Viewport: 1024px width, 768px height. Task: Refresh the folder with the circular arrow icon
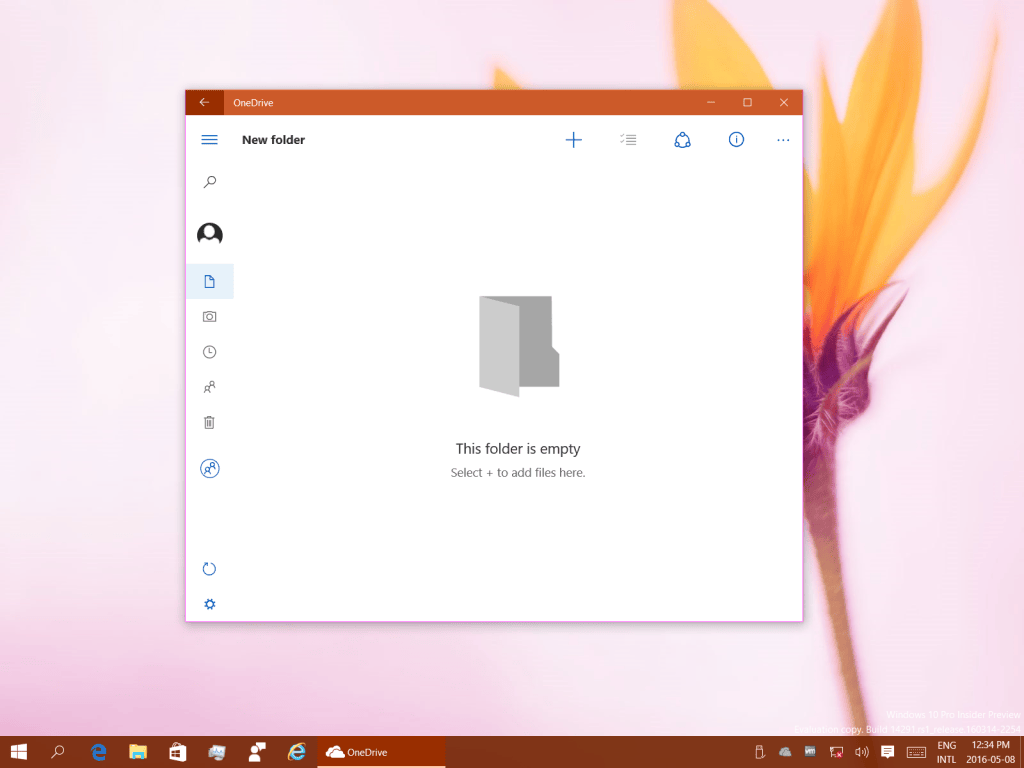click(209, 569)
